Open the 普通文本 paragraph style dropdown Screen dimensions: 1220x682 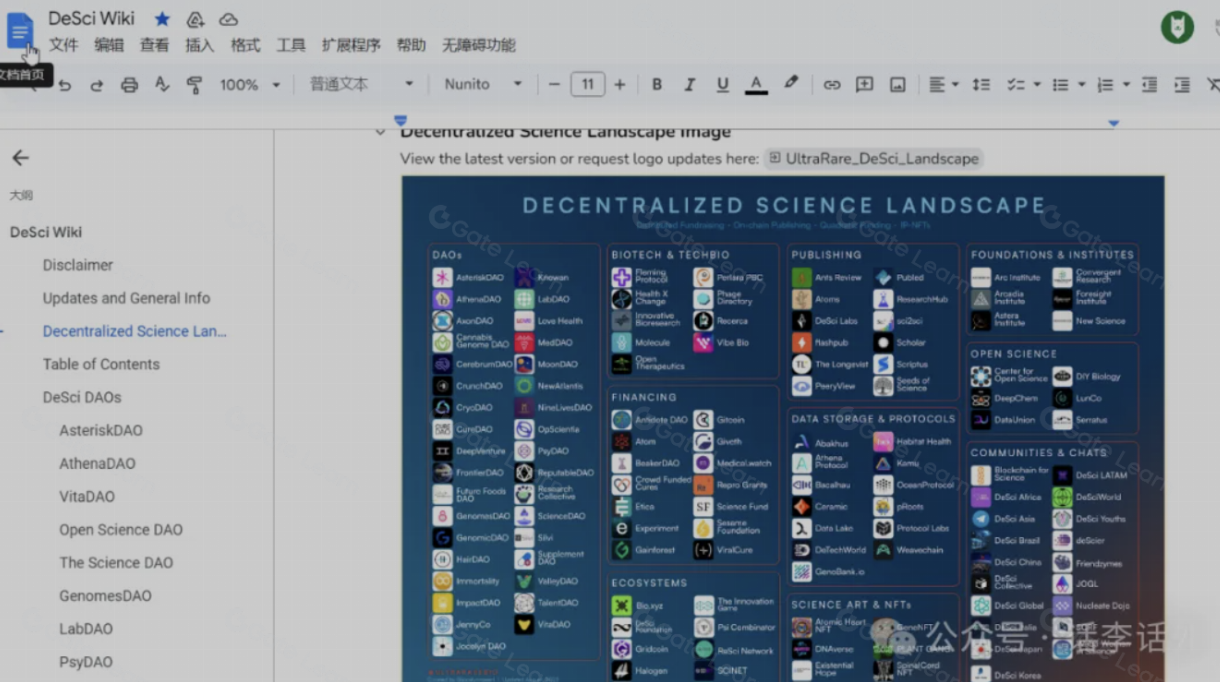pyautogui.click(x=360, y=85)
